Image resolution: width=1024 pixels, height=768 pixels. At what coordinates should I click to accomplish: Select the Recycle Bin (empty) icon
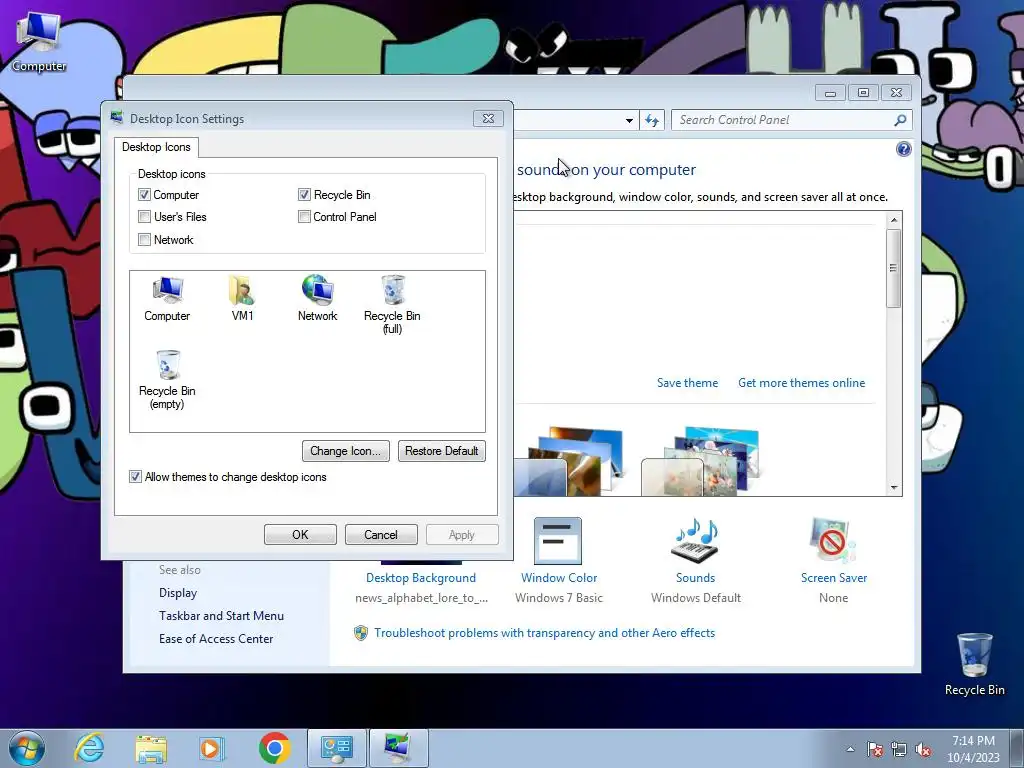point(167,380)
